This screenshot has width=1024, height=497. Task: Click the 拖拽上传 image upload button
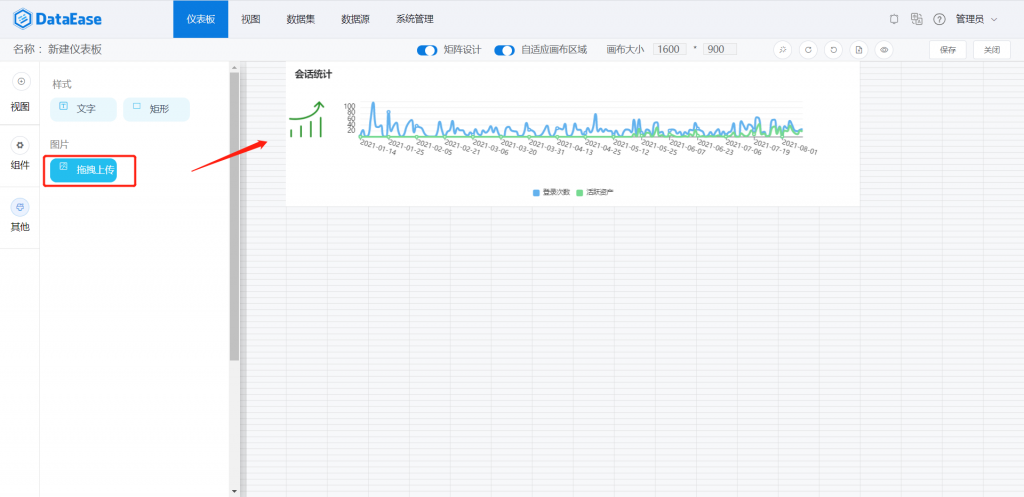[84, 170]
